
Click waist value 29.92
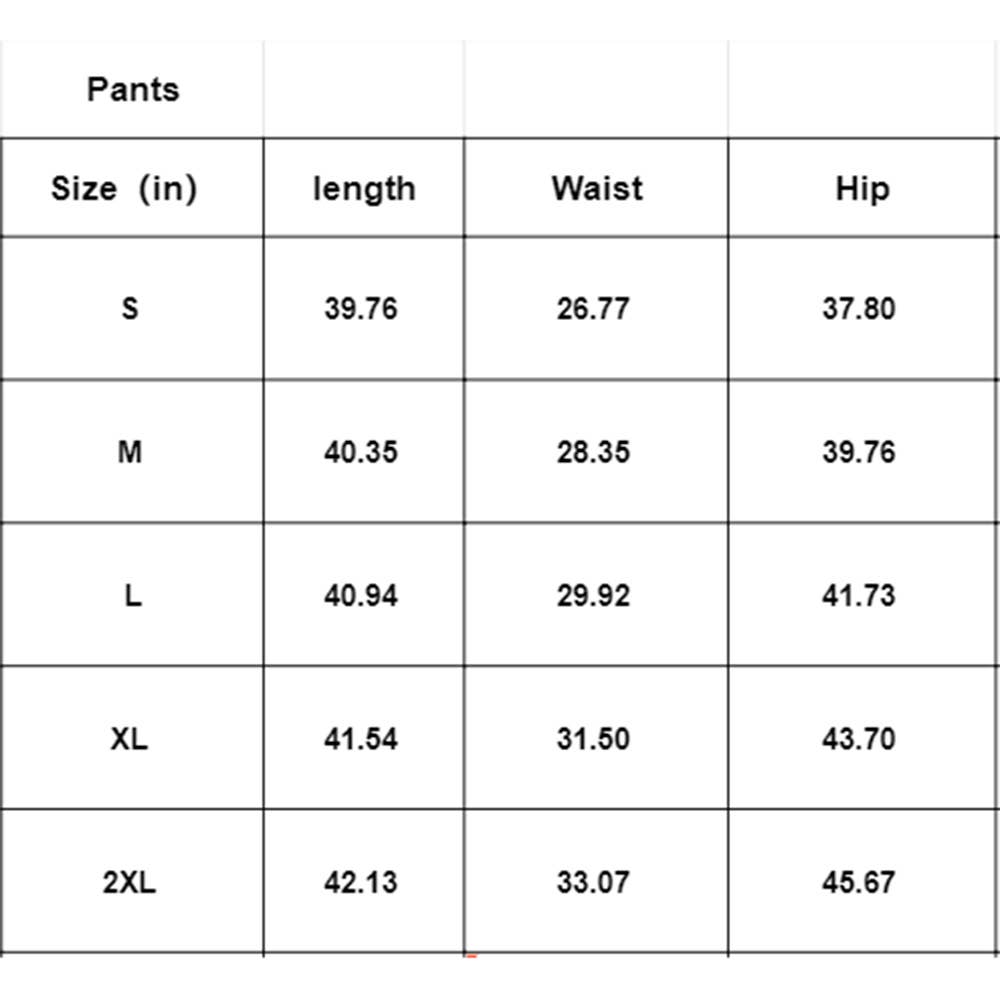594,595
